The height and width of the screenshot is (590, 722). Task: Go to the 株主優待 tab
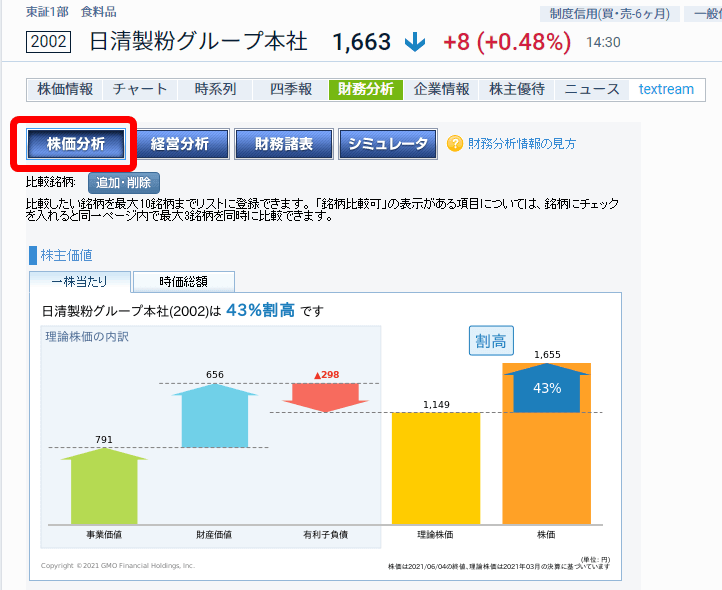517,89
